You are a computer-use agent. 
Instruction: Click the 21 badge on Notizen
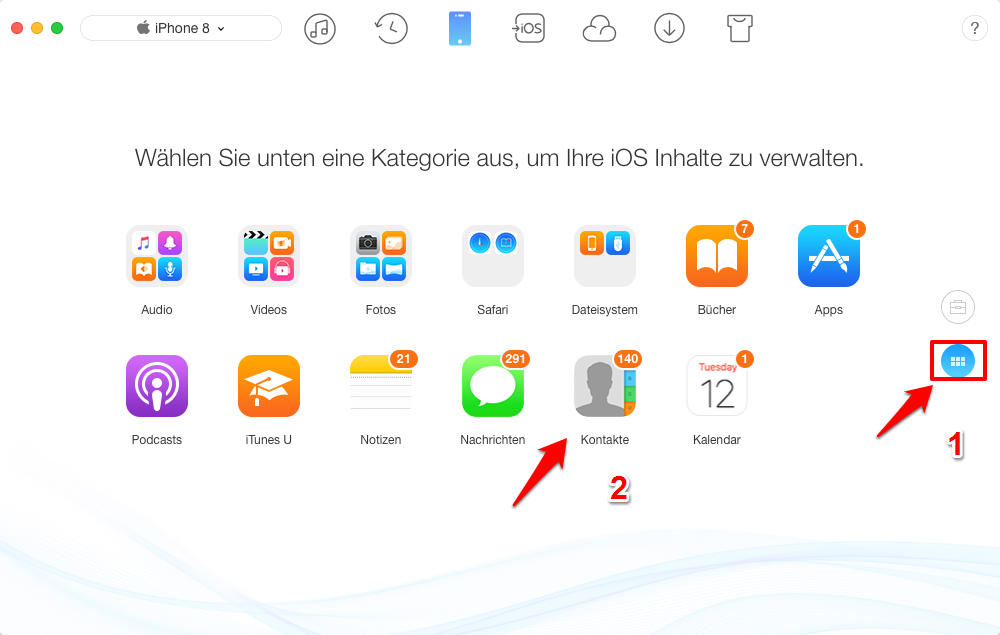pos(404,359)
